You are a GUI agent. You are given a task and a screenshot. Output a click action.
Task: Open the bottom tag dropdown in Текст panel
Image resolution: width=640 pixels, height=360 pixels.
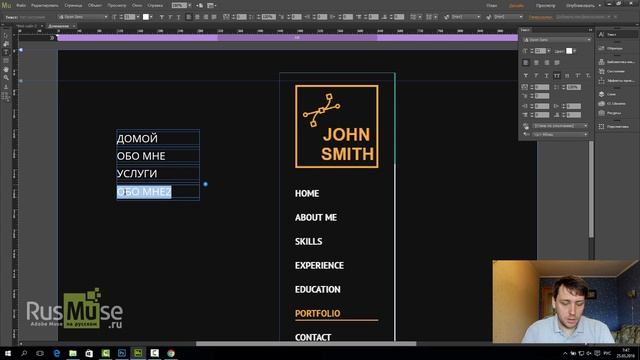[560, 134]
